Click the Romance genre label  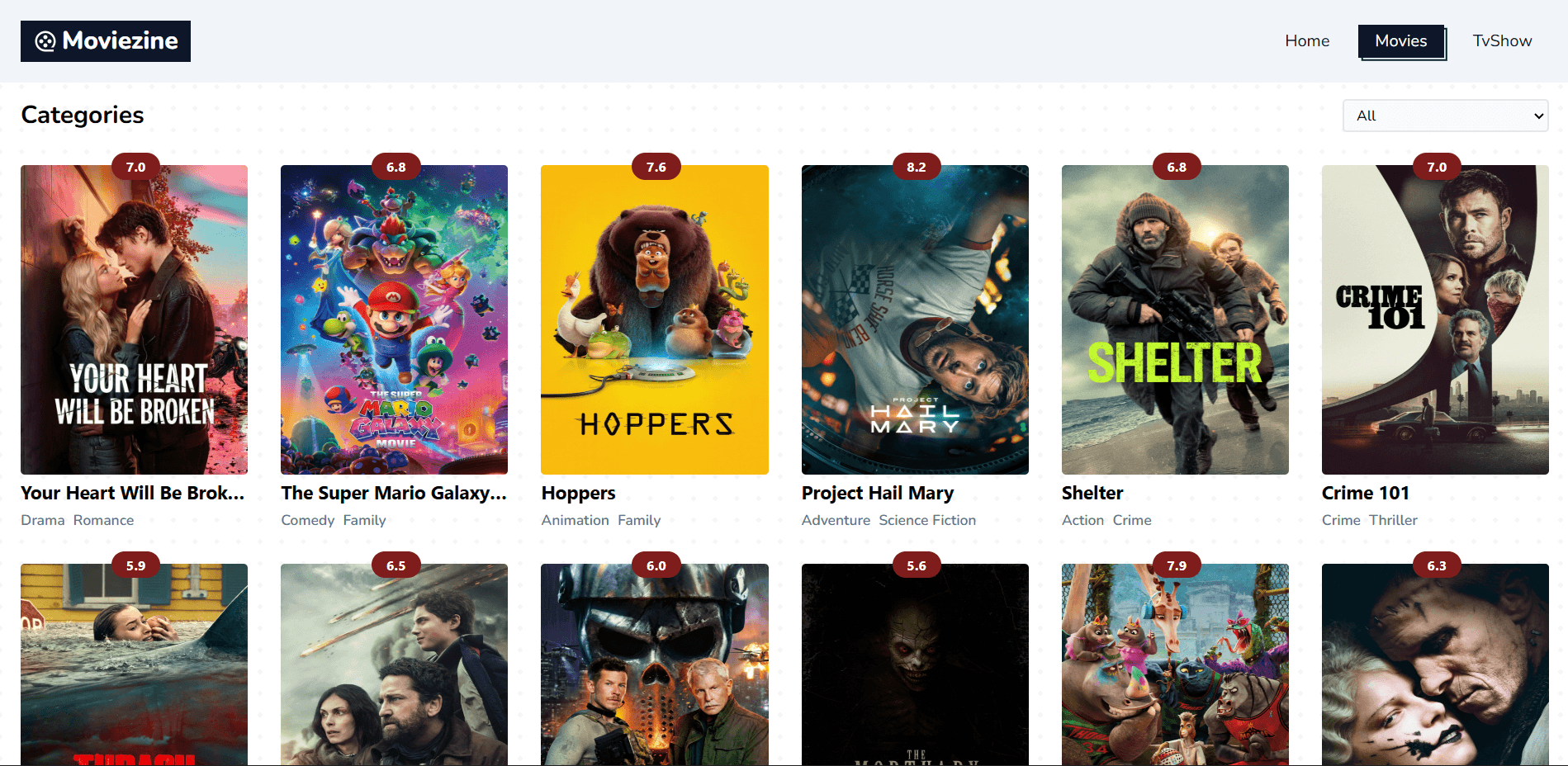[x=103, y=520]
